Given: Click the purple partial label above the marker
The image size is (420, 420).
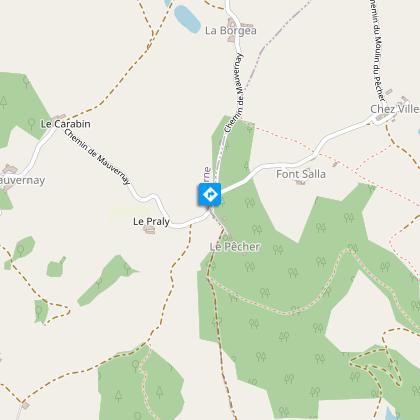Looking at the screenshot, I should [x=207, y=175].
